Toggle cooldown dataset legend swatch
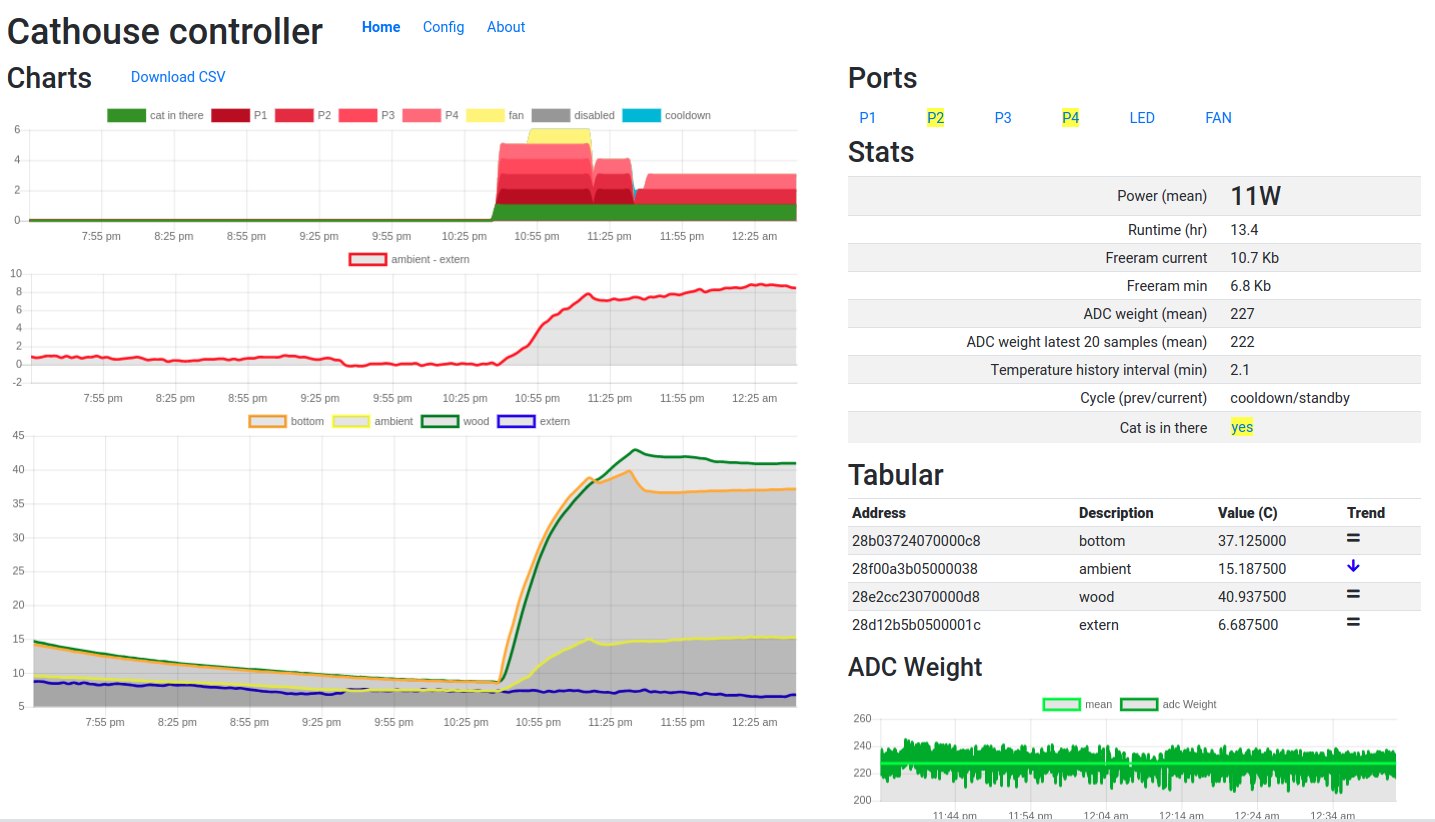Screen dimensions: 1435x822 pos(642,116)
